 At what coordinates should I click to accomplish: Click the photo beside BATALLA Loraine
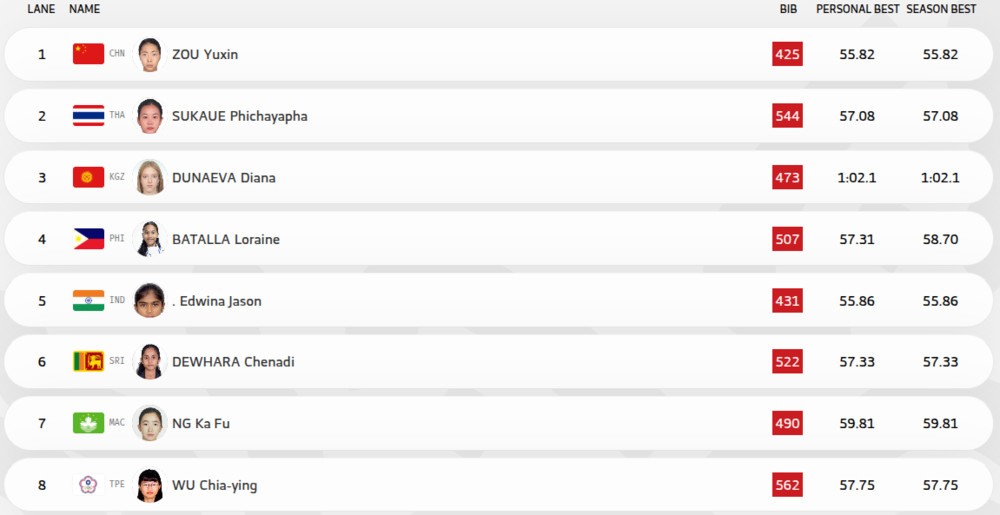(x=149, y=239)
